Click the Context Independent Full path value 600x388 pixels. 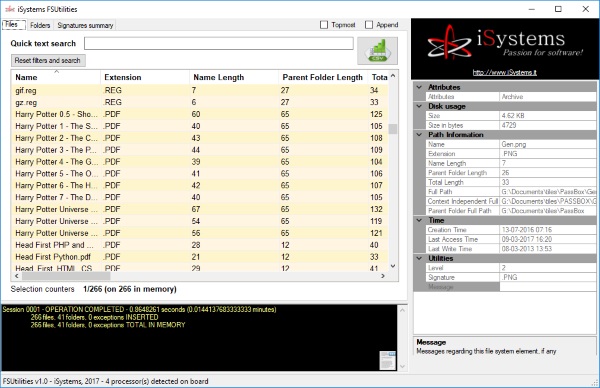[548, 201]
